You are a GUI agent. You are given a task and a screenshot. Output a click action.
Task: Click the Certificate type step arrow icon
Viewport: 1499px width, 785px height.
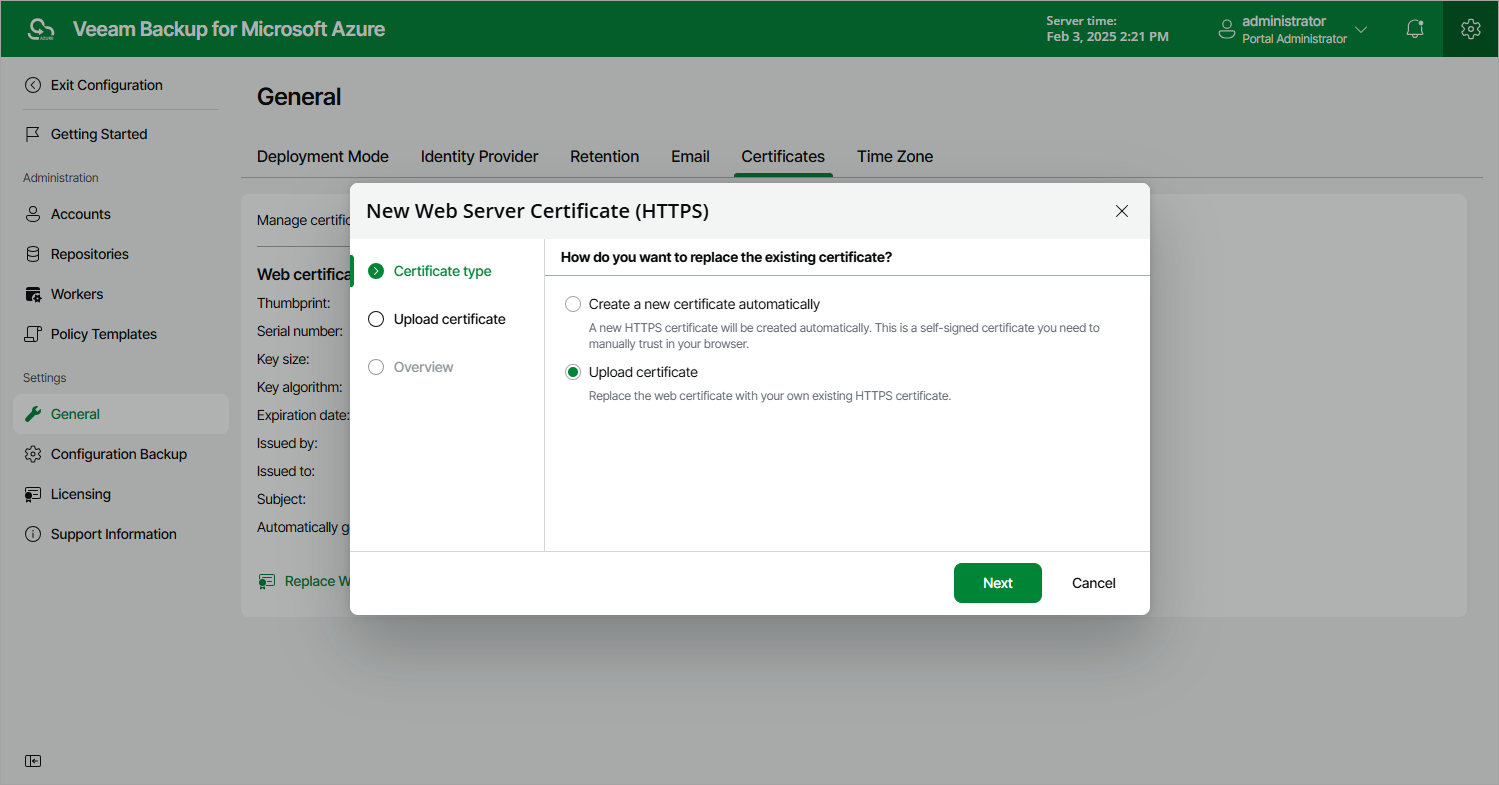click(376, 271)
